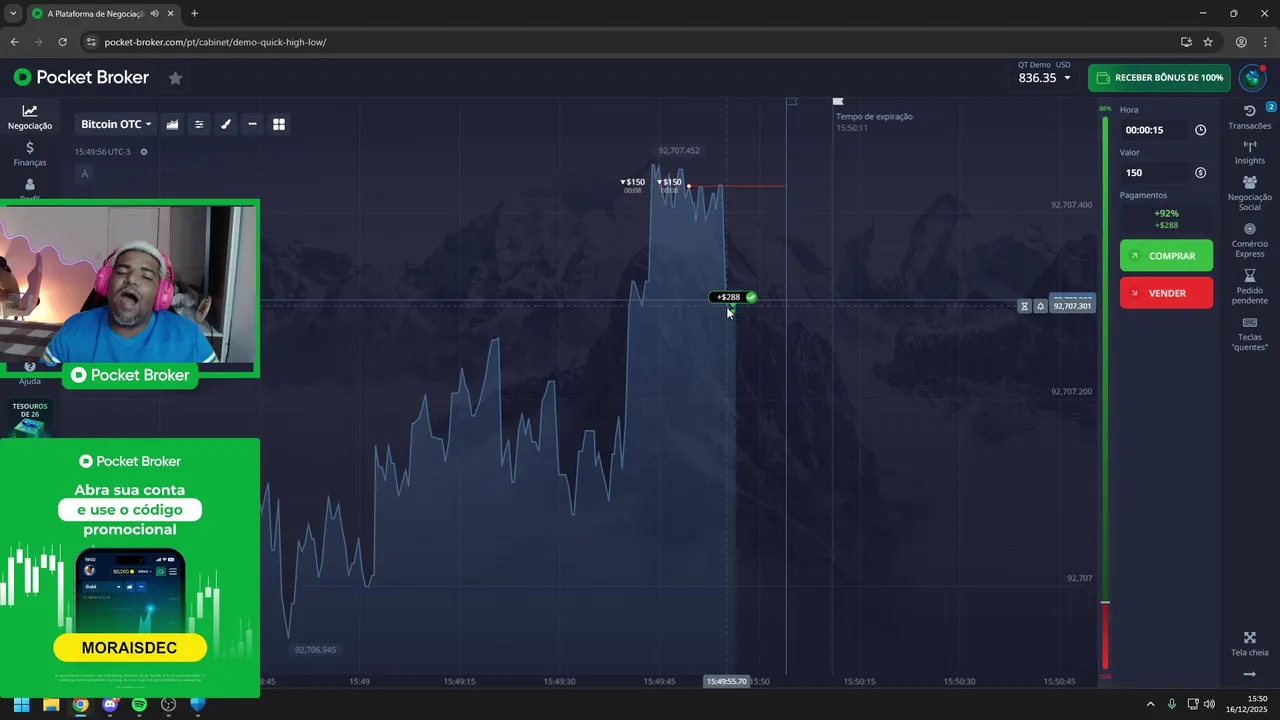Select the drawing brush tool
The height and width of the screenshot is (720, 1280).
(226, 124)
